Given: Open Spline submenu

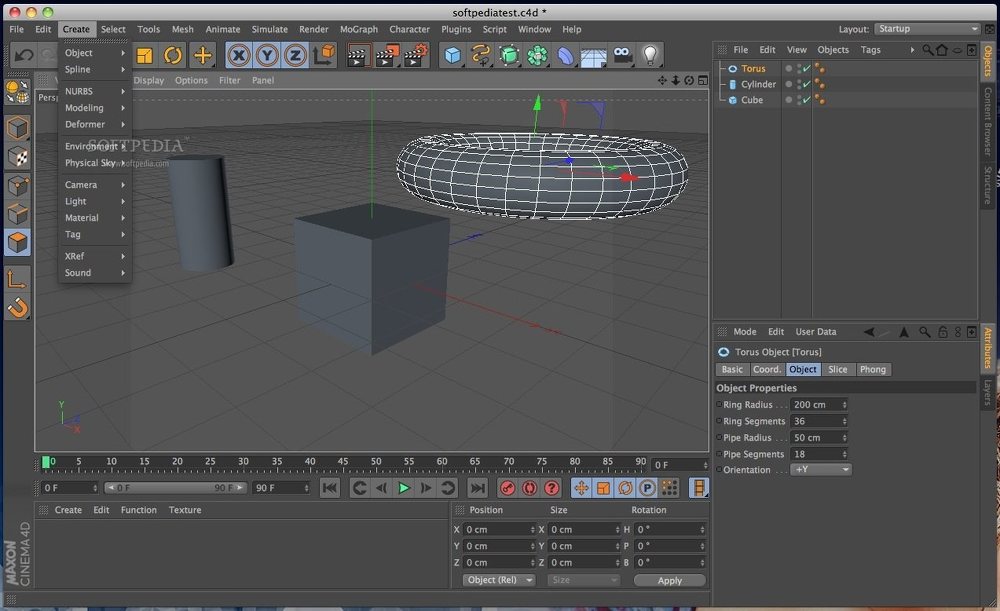Looking at the screenshot, I should (95, 70).
